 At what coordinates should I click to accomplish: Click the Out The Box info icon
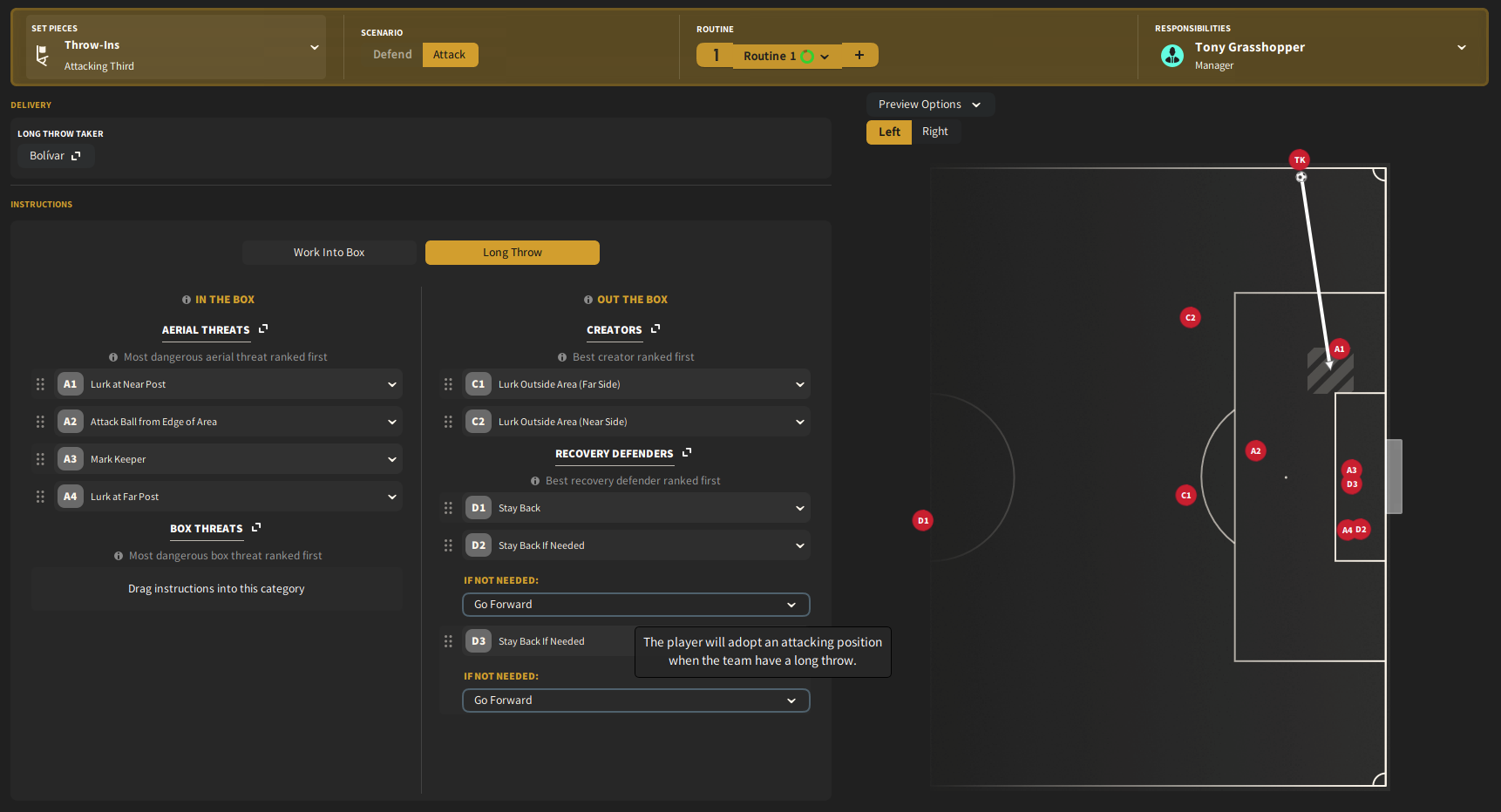pos(588,300)
